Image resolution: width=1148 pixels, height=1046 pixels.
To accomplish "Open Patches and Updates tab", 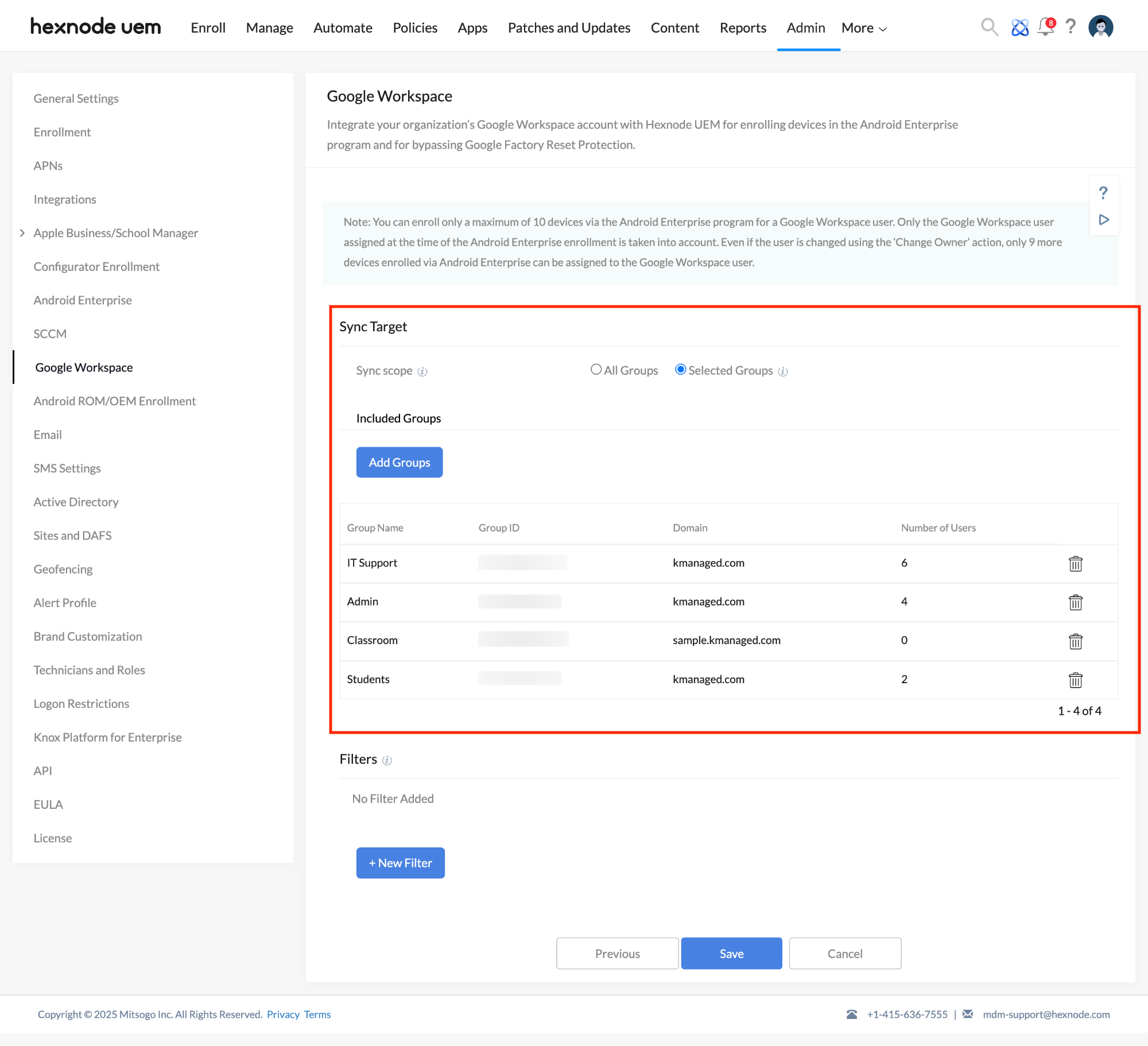I will [569, 28].
